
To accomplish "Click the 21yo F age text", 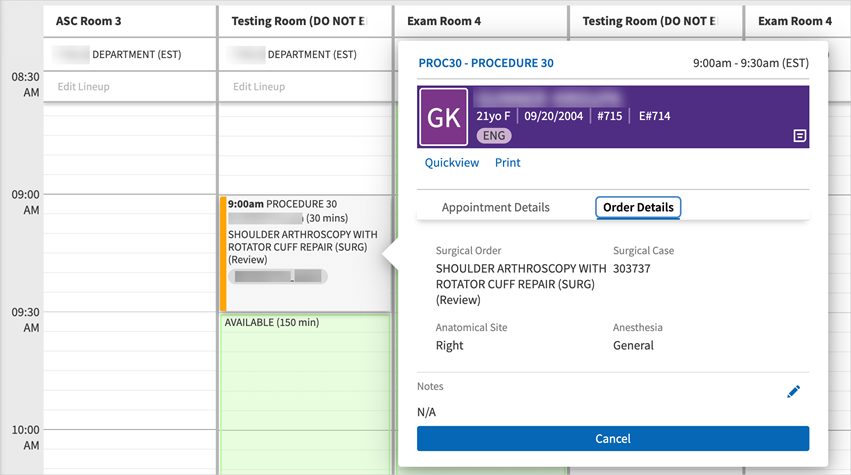I will pyautogui.click(x=493, y=116).
